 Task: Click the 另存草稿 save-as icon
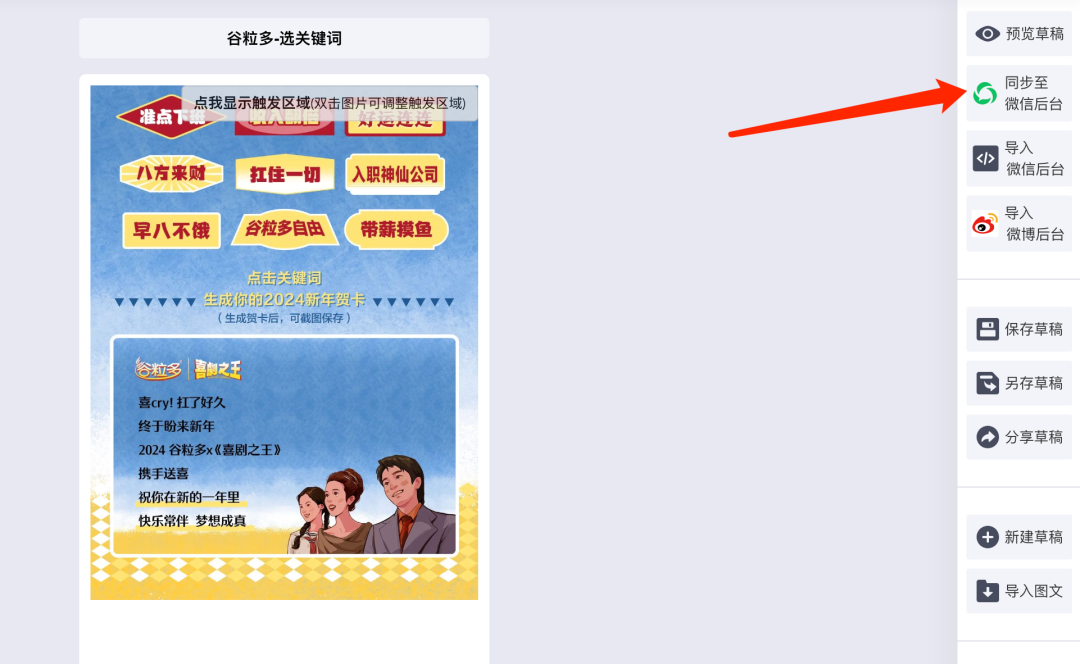tap(987, 383)
